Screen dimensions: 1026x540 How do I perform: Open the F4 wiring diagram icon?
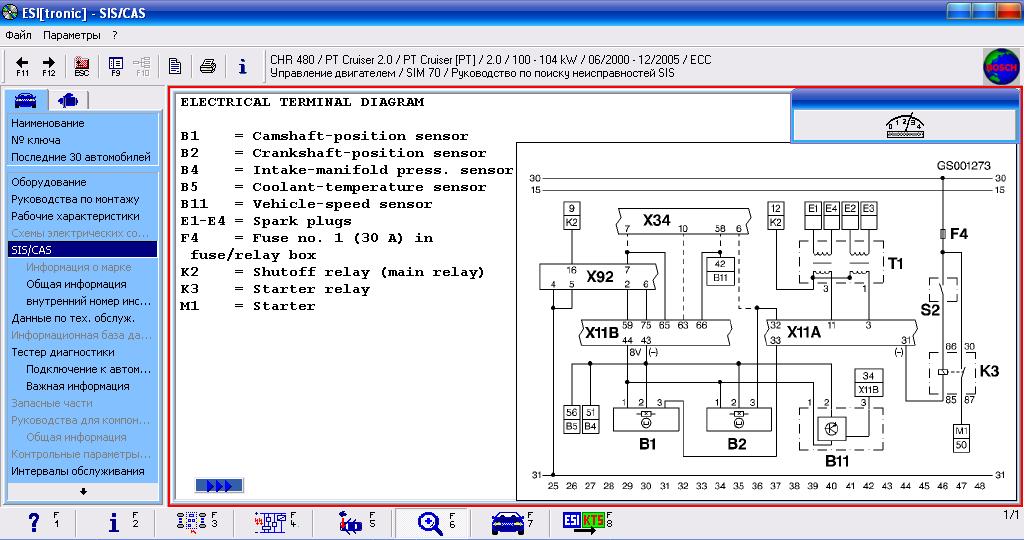270,522
